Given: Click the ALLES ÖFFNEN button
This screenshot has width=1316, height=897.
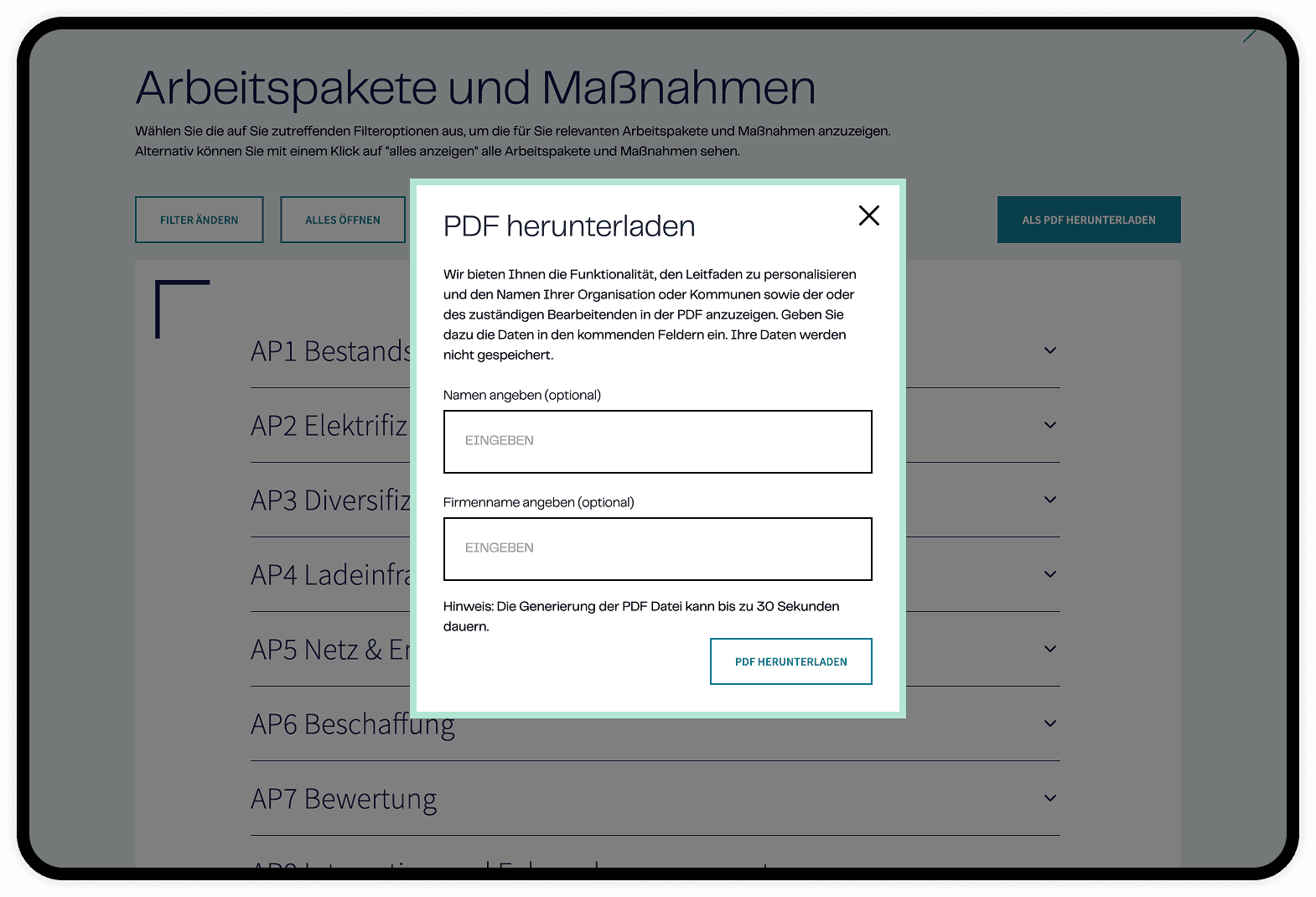Looking at the screenshot, I should point(343,220).
